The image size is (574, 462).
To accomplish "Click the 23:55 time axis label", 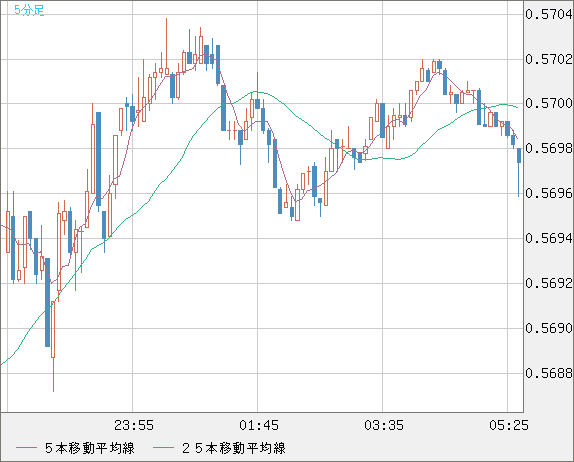I will 134,425.
